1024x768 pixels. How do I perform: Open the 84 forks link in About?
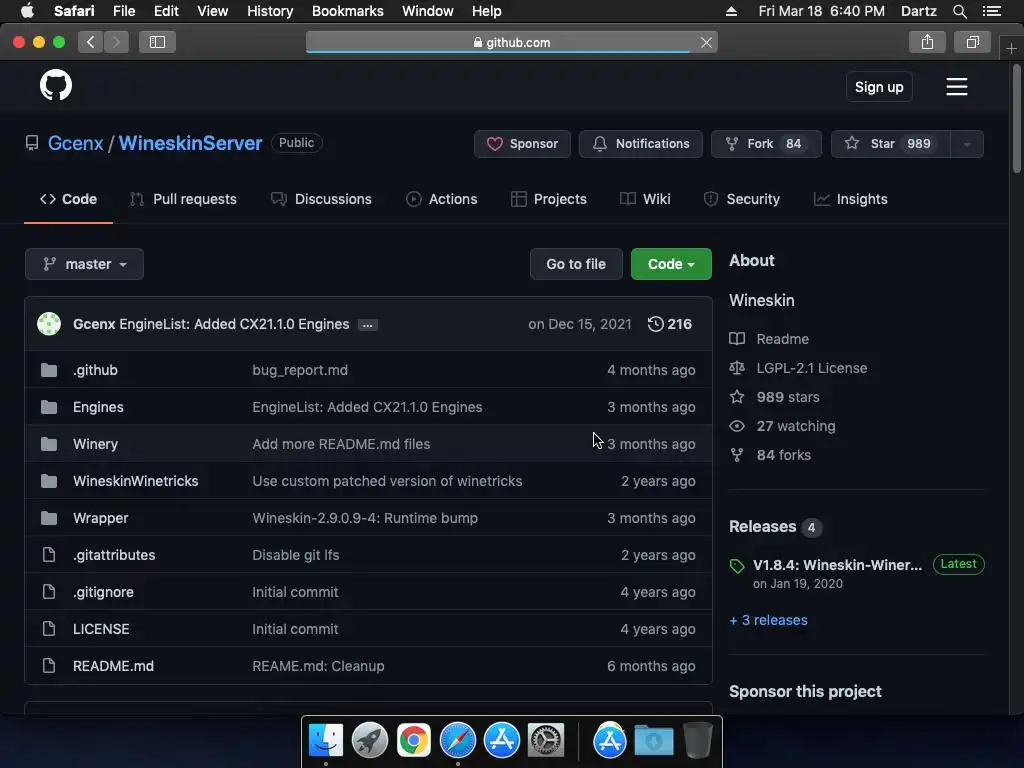pyautogui.click(x=771, y=455)
